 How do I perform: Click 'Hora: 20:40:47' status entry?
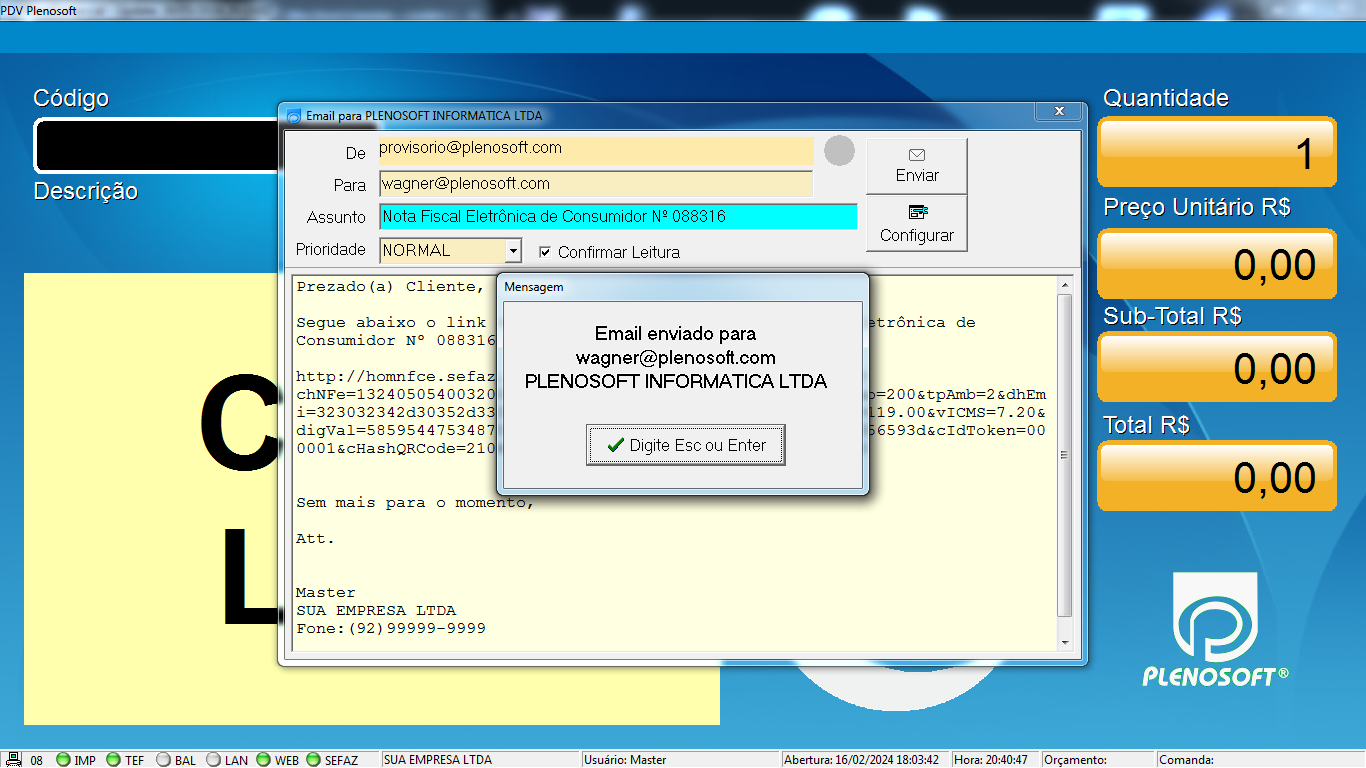[992, 760]
